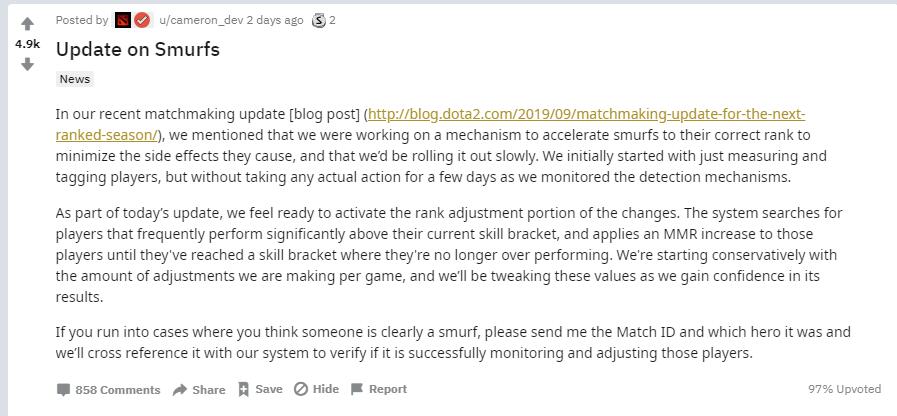This screenshot has height=416, width=897.
Task: Downvote the post with the down arrow
Action: [27, 65]
